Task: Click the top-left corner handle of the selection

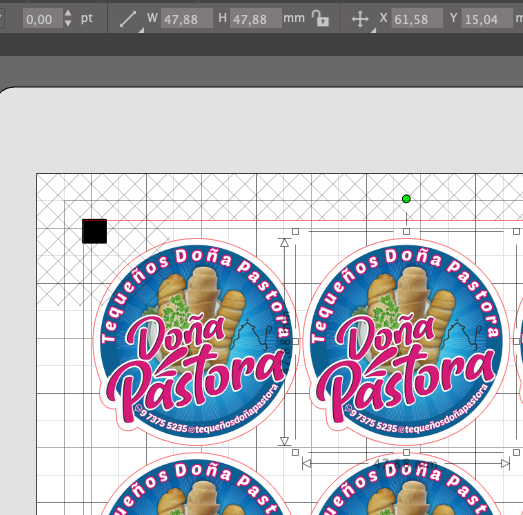Action: (x=295, y=231)
